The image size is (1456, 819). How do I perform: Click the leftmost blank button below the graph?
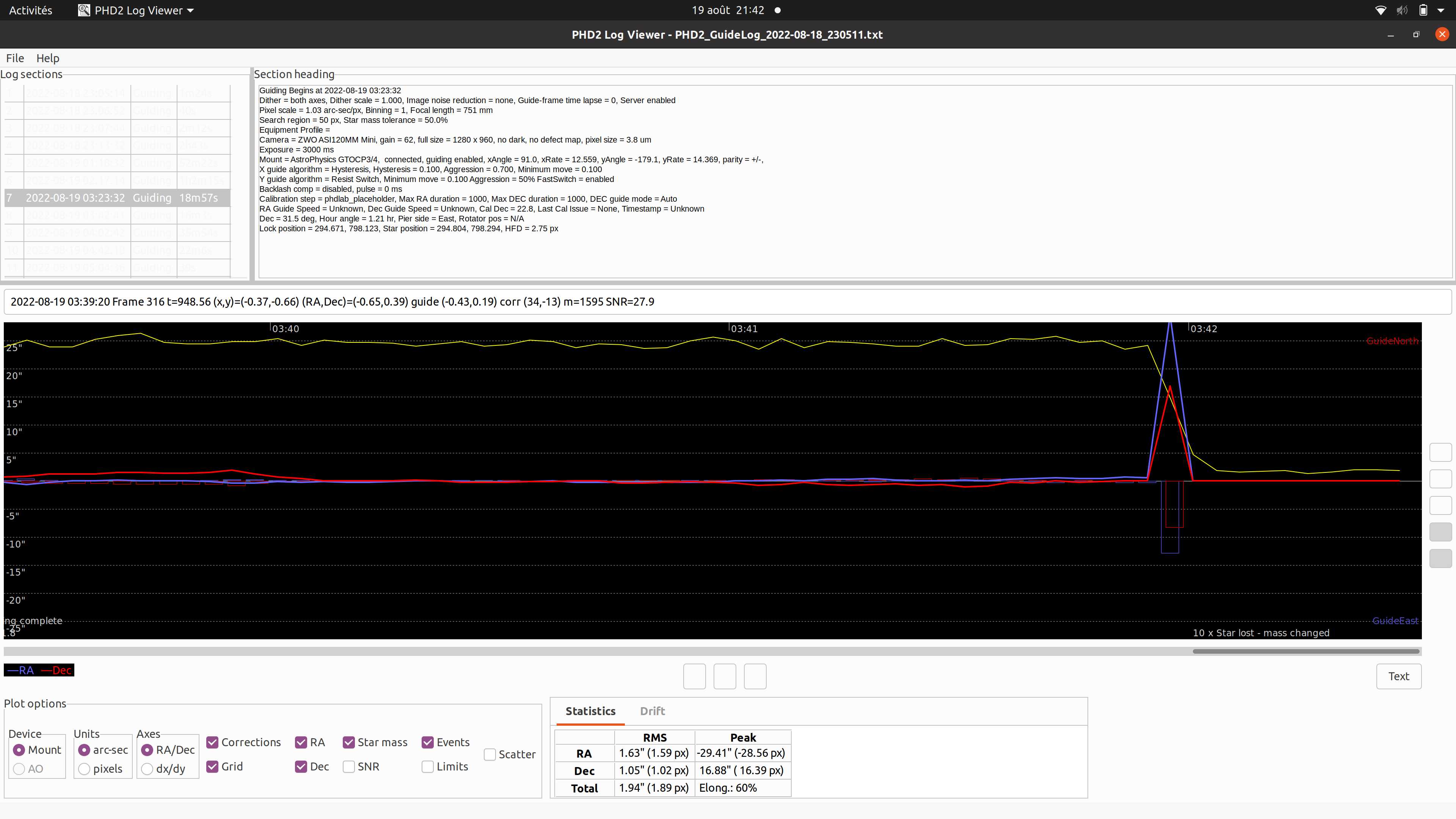pyautogui.click(x=694, y=676)
